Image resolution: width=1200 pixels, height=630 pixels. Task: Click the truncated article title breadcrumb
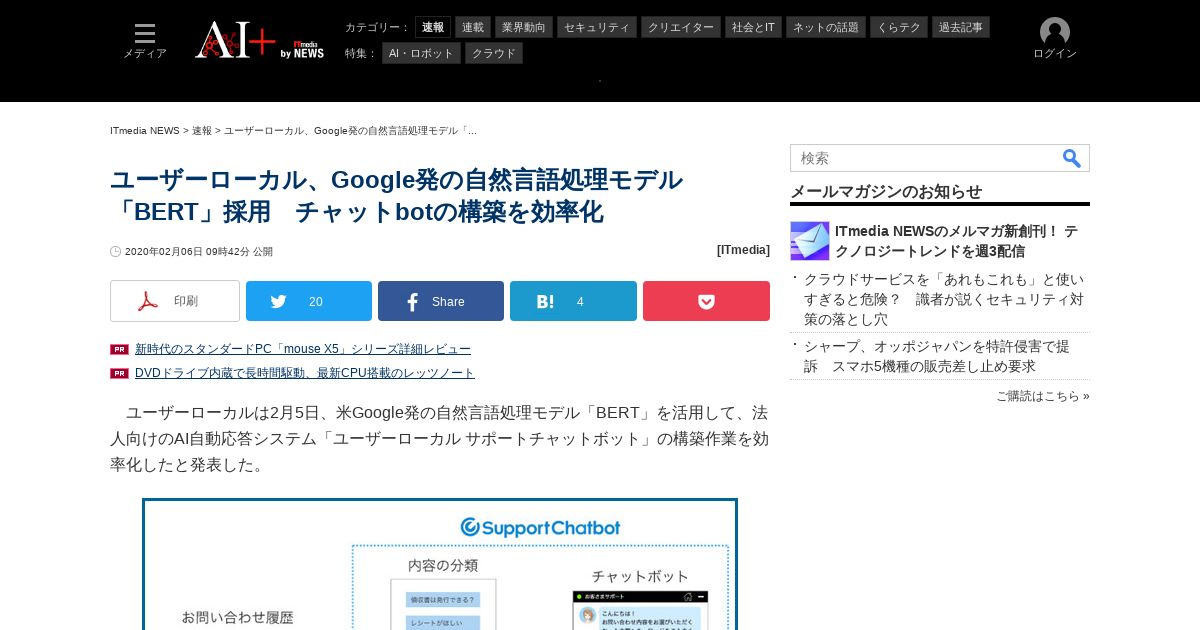point(350,131)
